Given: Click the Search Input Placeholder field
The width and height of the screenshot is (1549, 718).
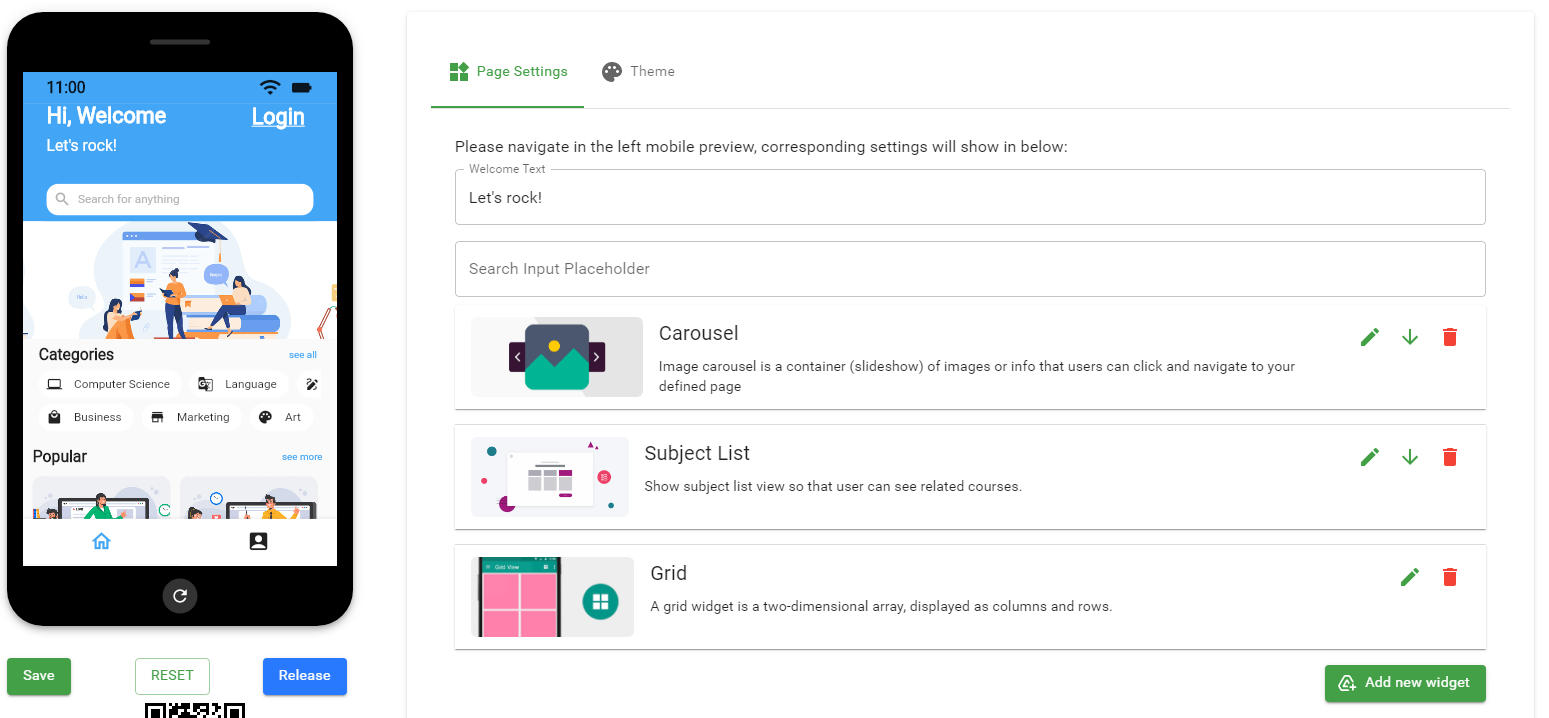Looking at the screenshot, I should [x=969, y=269].
